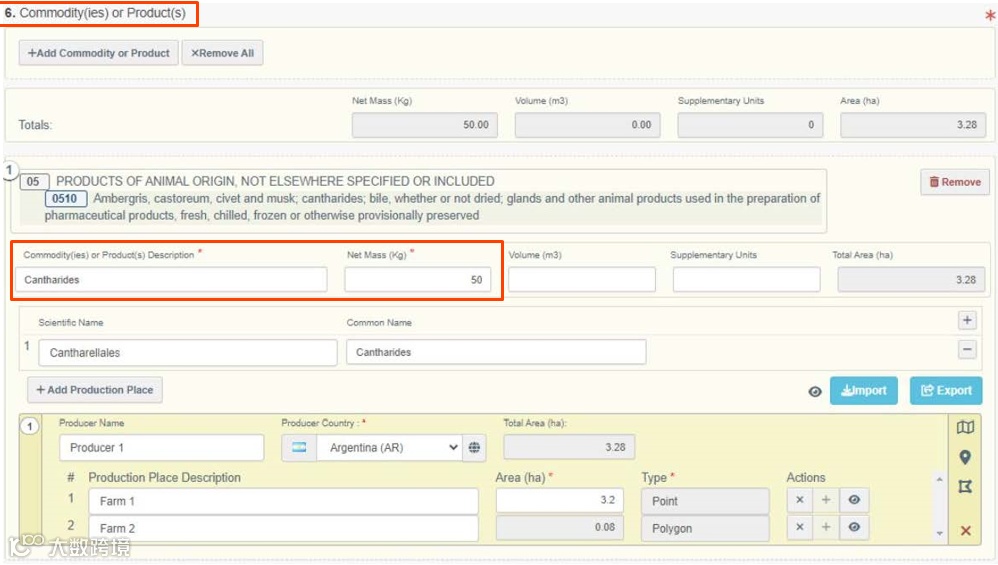This screenshot has width=998, height=565.
Task: Edit Net Mass field showing 50
Action: (x=418, y=280)
